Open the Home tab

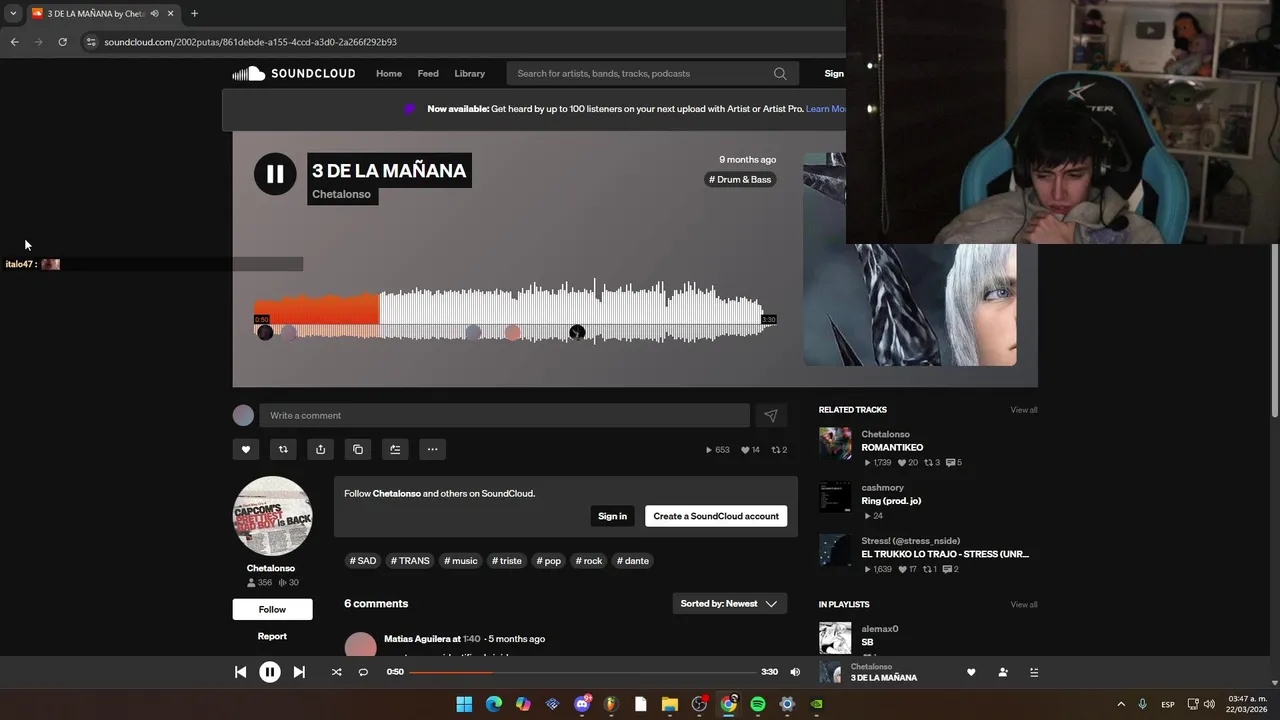[x=389, y=73]
